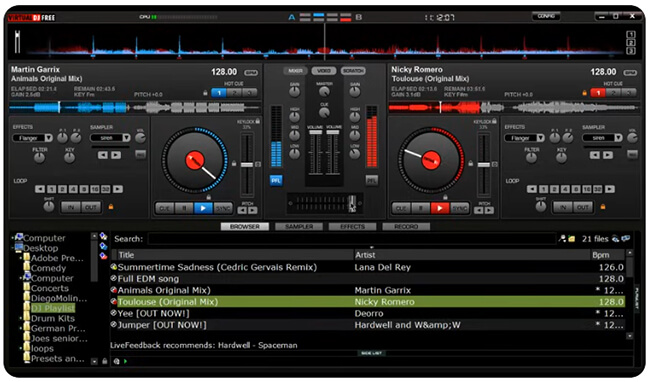The image size is (650, 382).
Task: Open right deck Flanger effects dropdown
Action: coord(540,138)
